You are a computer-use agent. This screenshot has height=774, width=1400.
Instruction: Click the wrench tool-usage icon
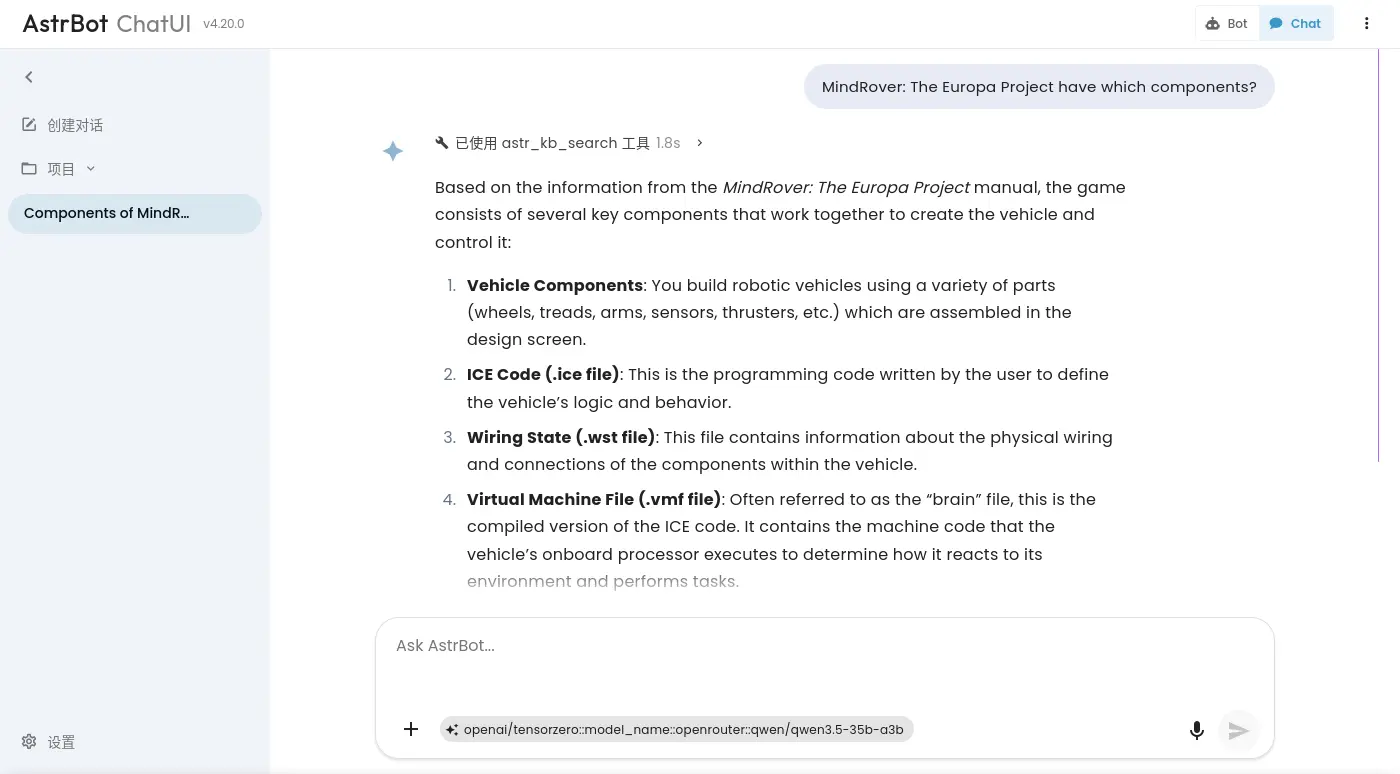click(442, 143)
